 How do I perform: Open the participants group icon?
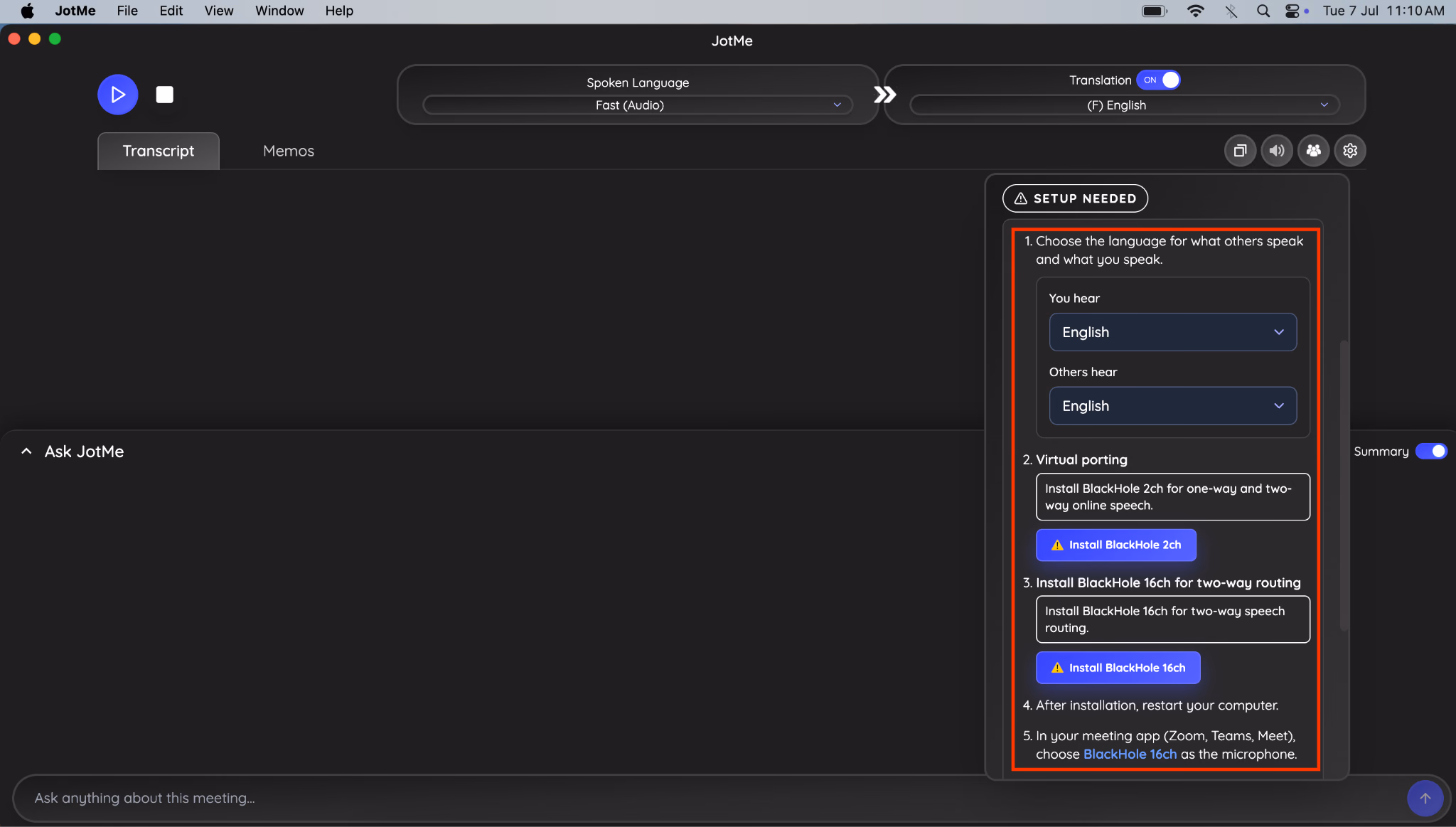click(x=1314, y=151)
